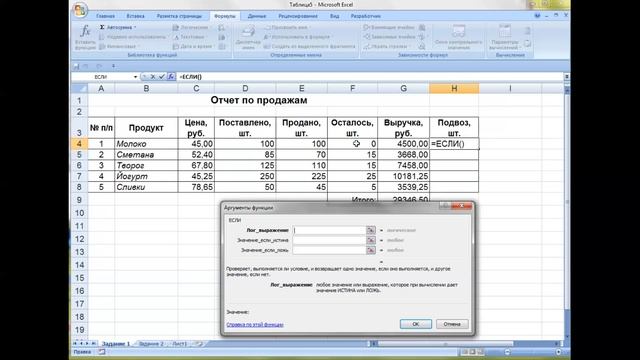Viewport: 640px width, 360px height.
Task: Click the fx icon in formula bar
Action: (x=171, y=77)
